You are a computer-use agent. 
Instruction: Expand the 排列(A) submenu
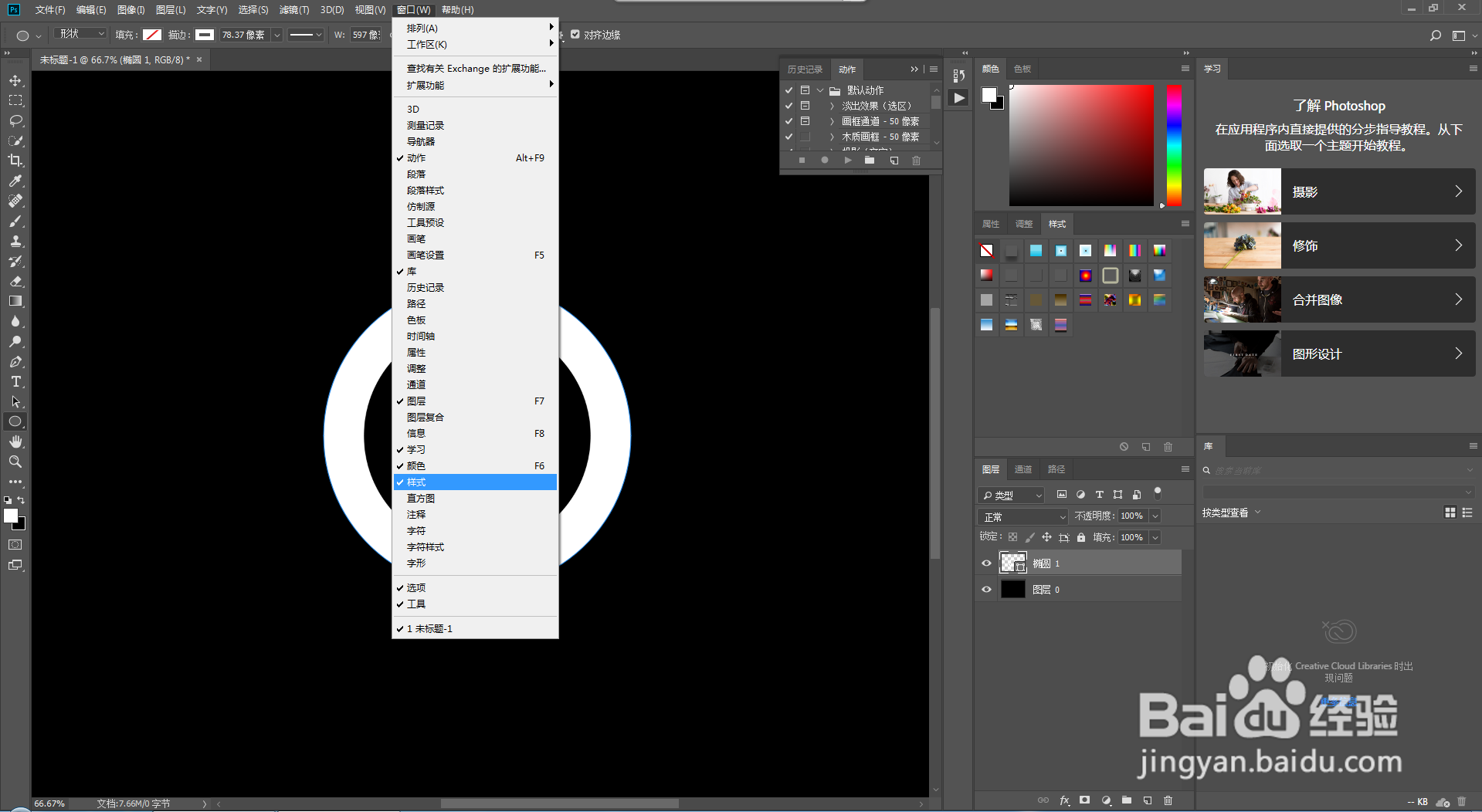tap(475, 28)
